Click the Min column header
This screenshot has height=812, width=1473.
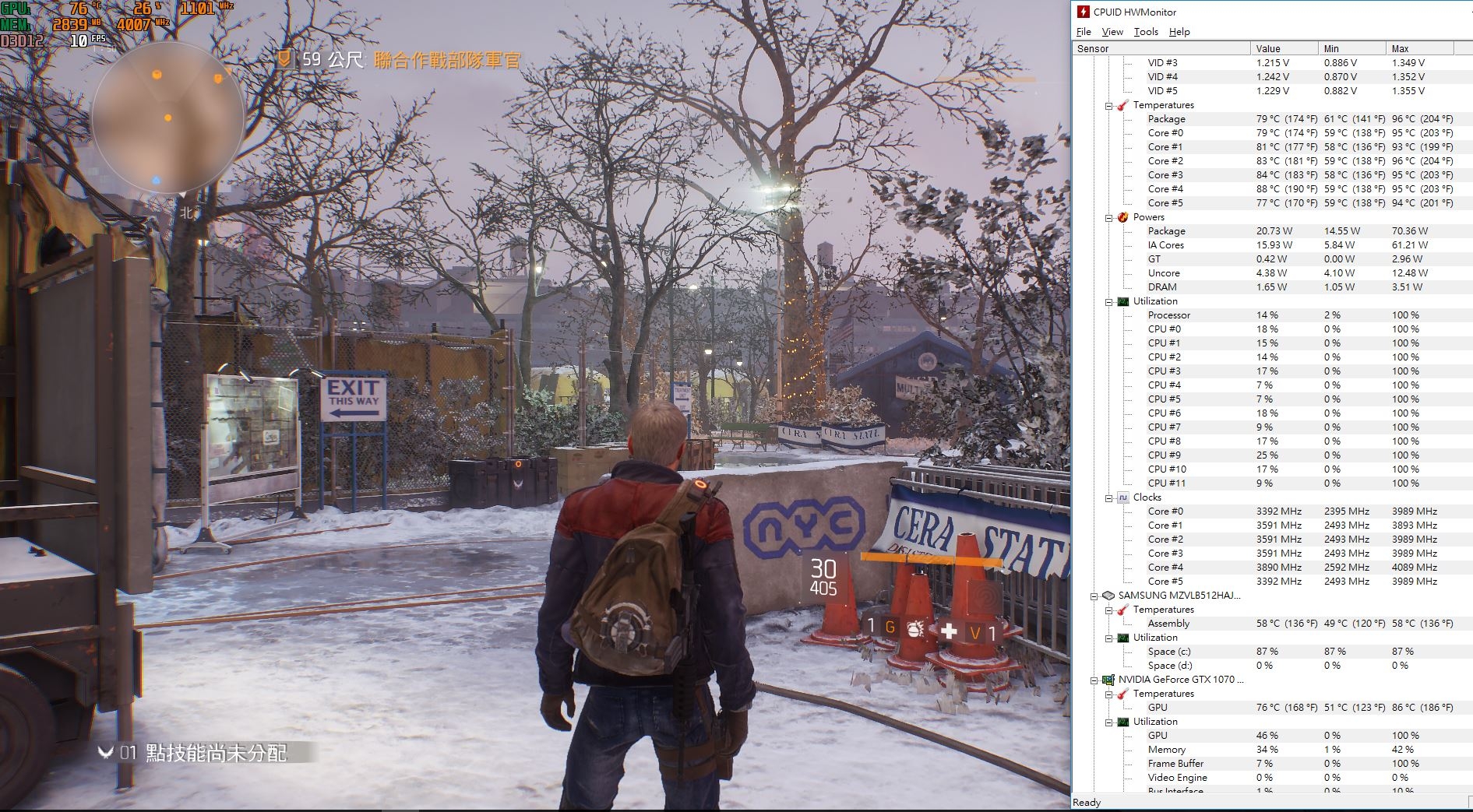coord(1352,48)
